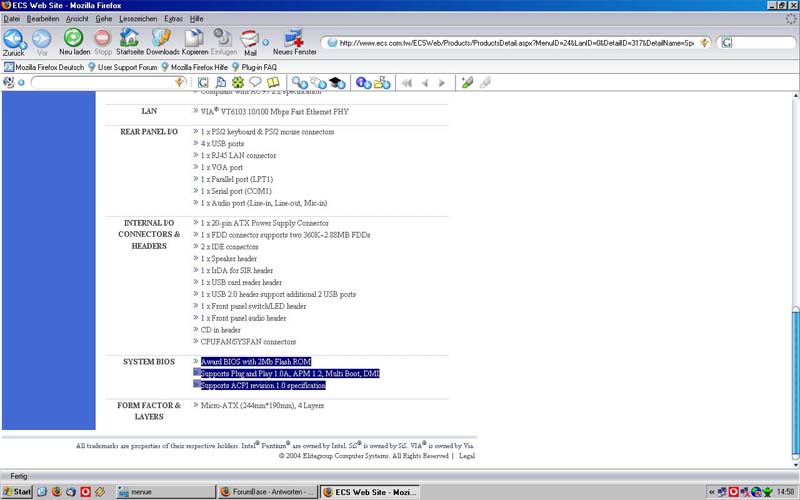
Task: Open the Bearbeiten menu
Action: click(43, 19)
